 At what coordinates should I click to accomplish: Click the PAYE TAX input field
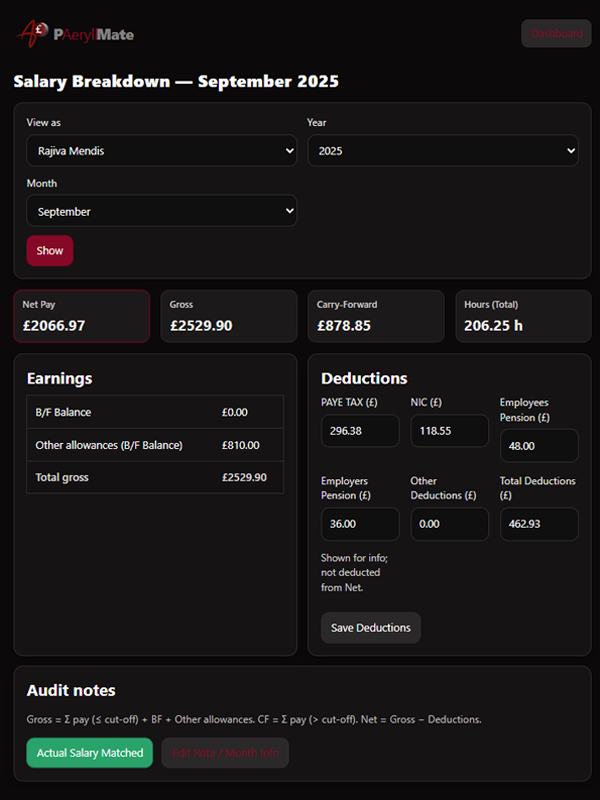click(x=360, y=431)
